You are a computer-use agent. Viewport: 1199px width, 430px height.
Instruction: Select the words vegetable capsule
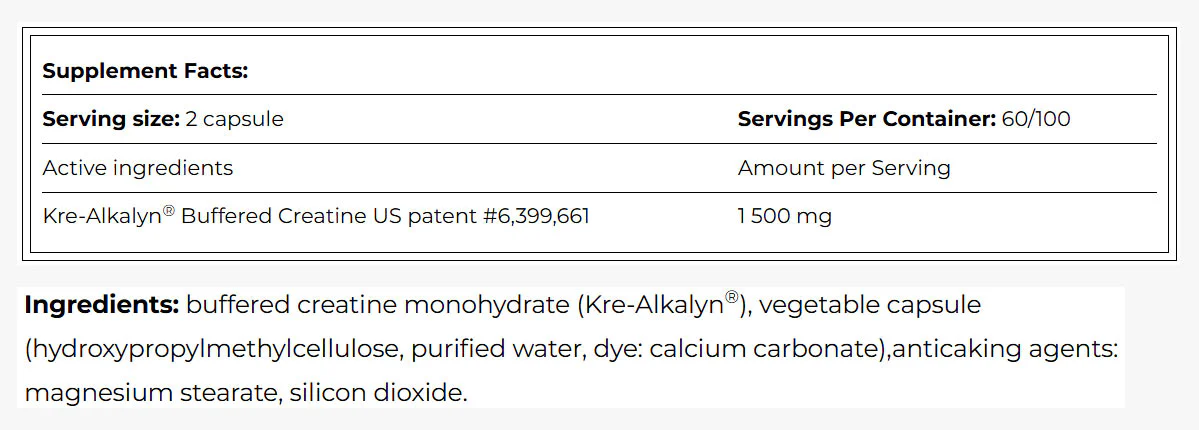870,305
